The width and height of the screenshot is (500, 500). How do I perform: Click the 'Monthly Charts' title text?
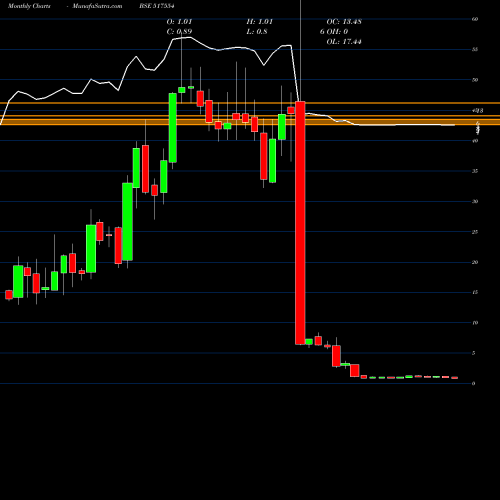29,6
